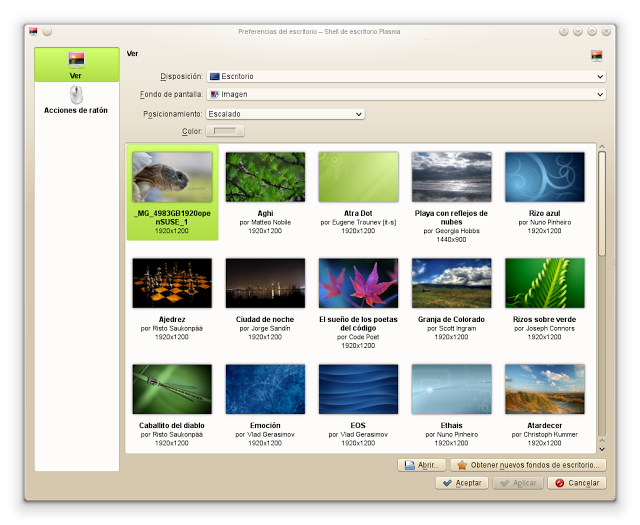Viewport: 640px width, 525px height.
Task: Select the Rizo azul wallpaper
Action: pyautogui.click(x=544, y=177)
